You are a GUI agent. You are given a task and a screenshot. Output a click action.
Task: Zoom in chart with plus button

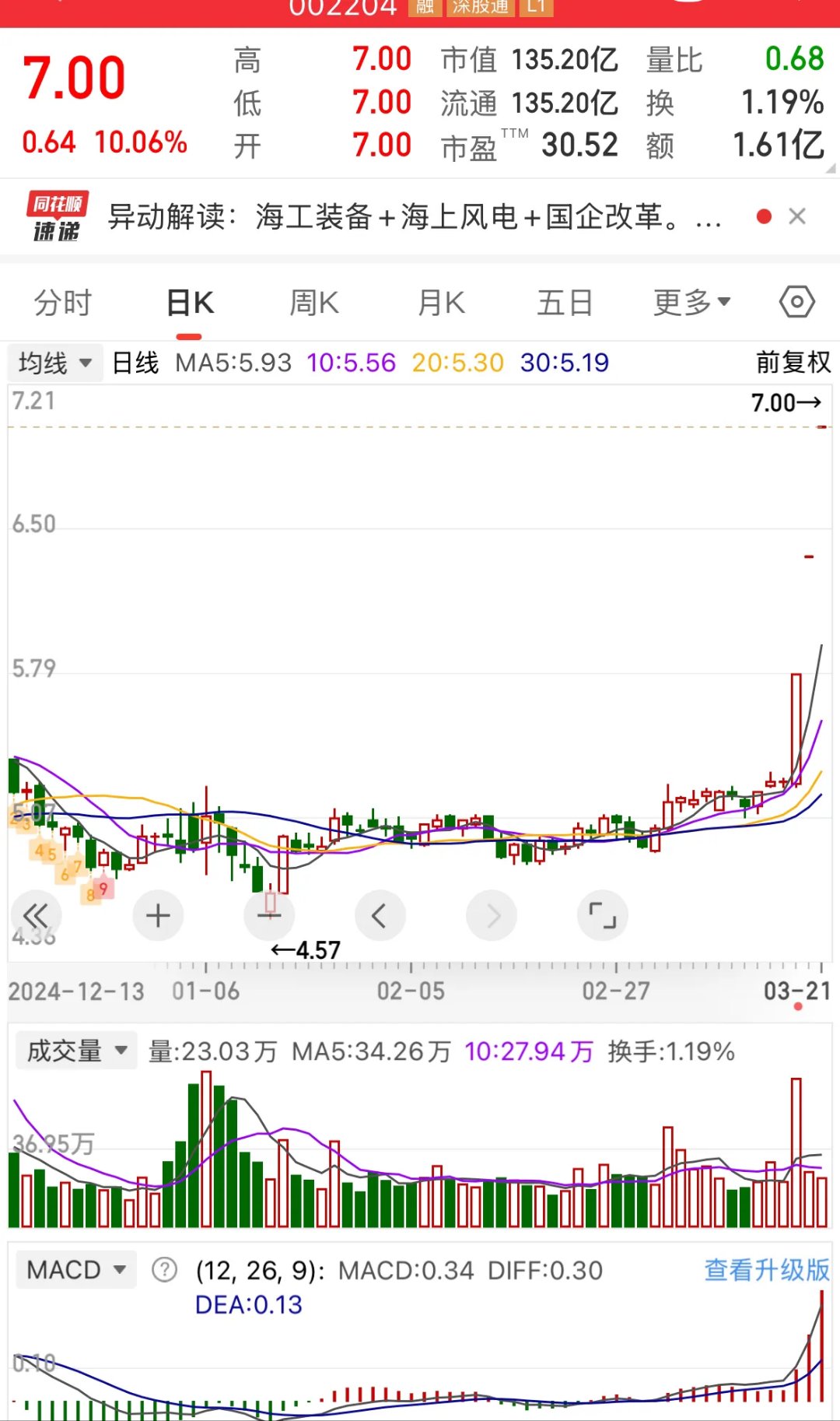[x=158, y=915]
